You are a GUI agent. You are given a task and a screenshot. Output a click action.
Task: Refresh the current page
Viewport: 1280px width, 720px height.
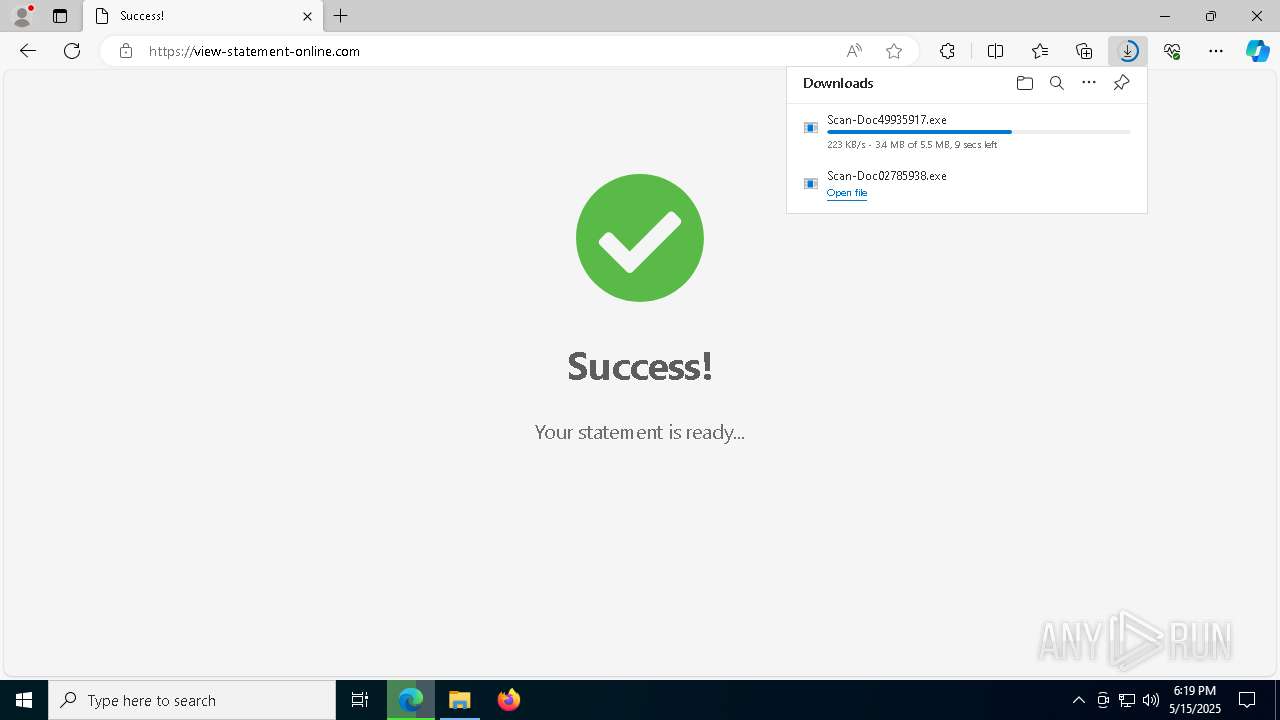pos(72,51)
